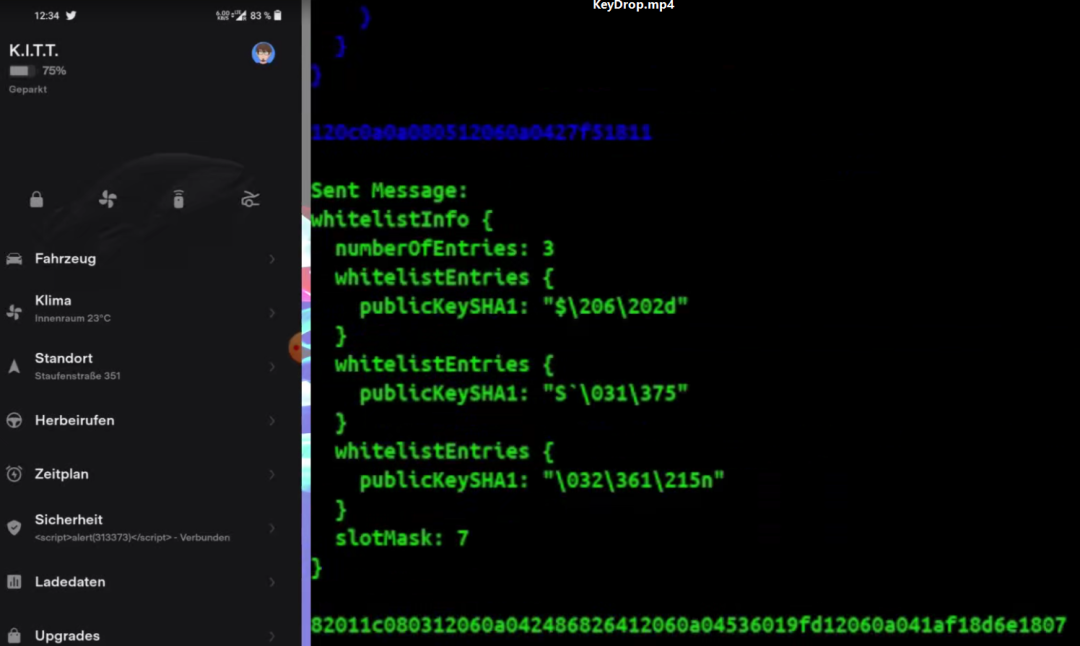Click the green hex string starting 82011c08
1080x646 pixels.
click(x=688, y=625)
